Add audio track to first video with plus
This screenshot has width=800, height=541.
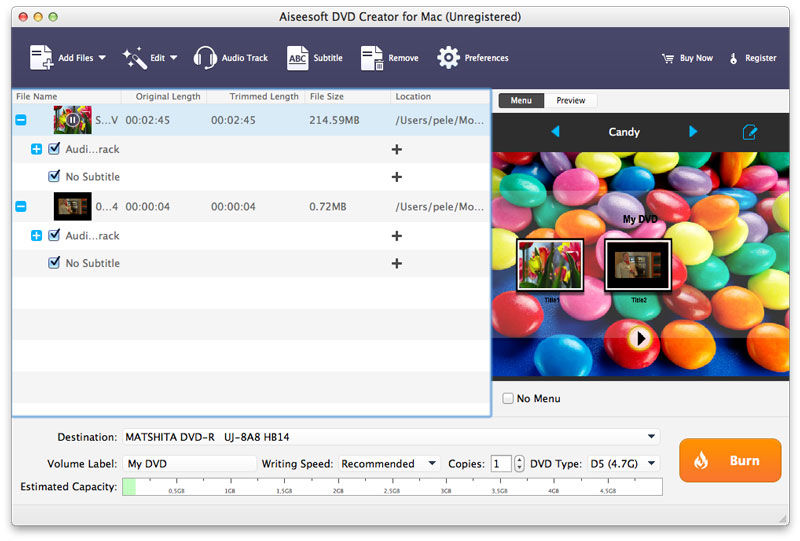click(396, 149)
